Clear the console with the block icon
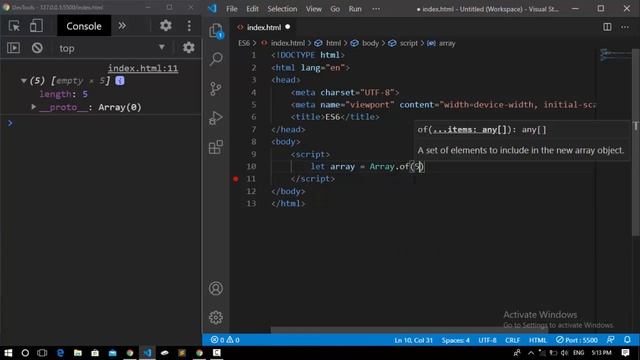640x360 pixels. click(x=37, y=48)
